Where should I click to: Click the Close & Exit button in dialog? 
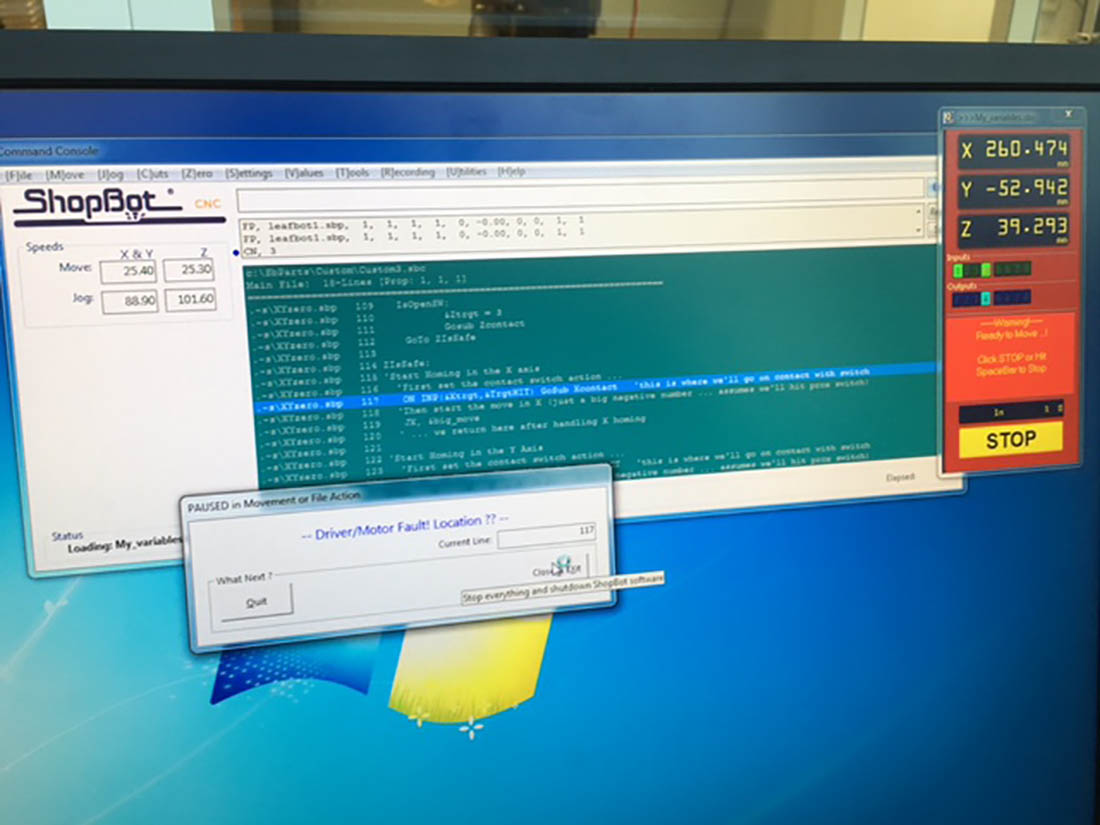[558, 570]
